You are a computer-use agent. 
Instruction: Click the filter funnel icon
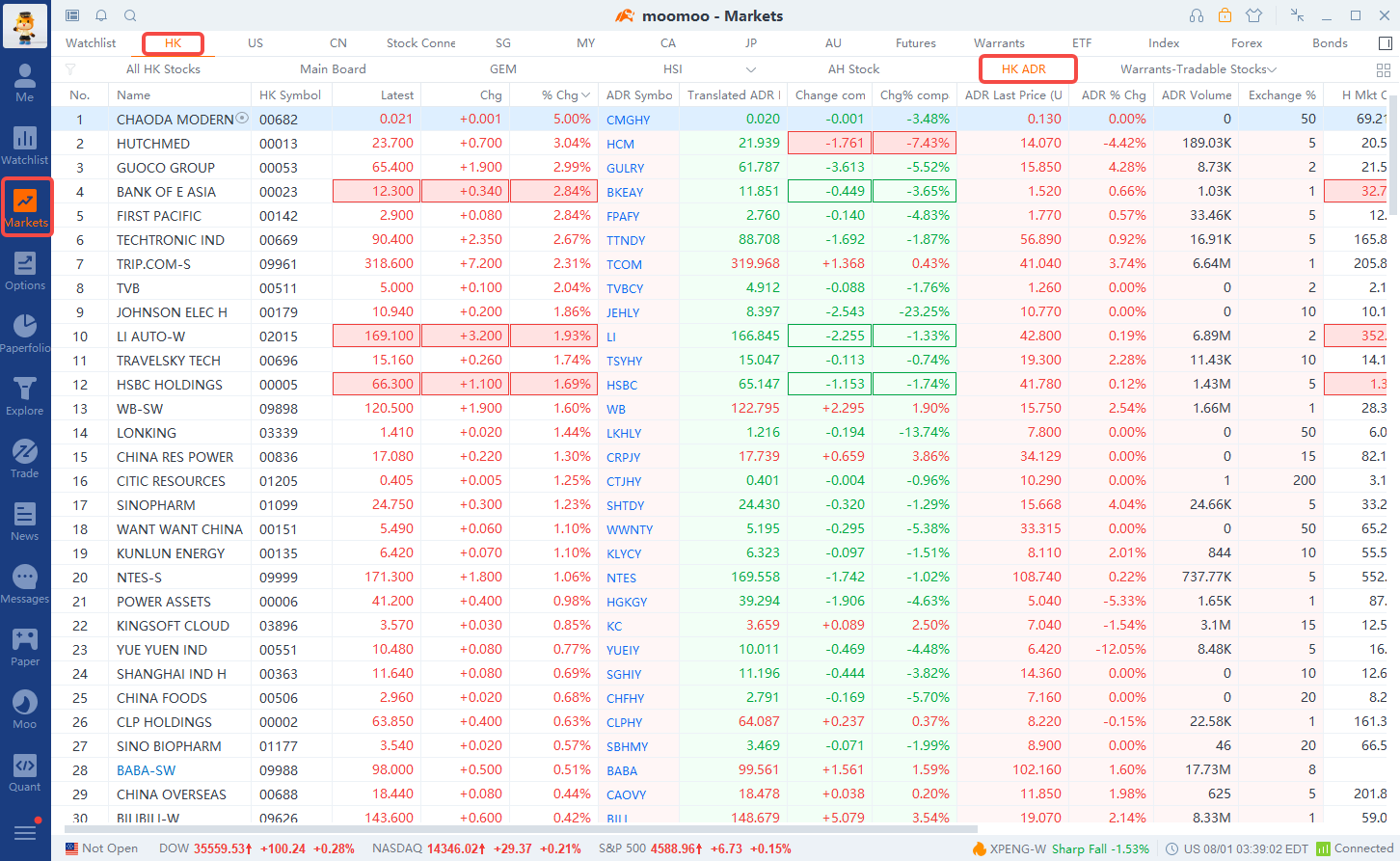[x=69, y=69]
